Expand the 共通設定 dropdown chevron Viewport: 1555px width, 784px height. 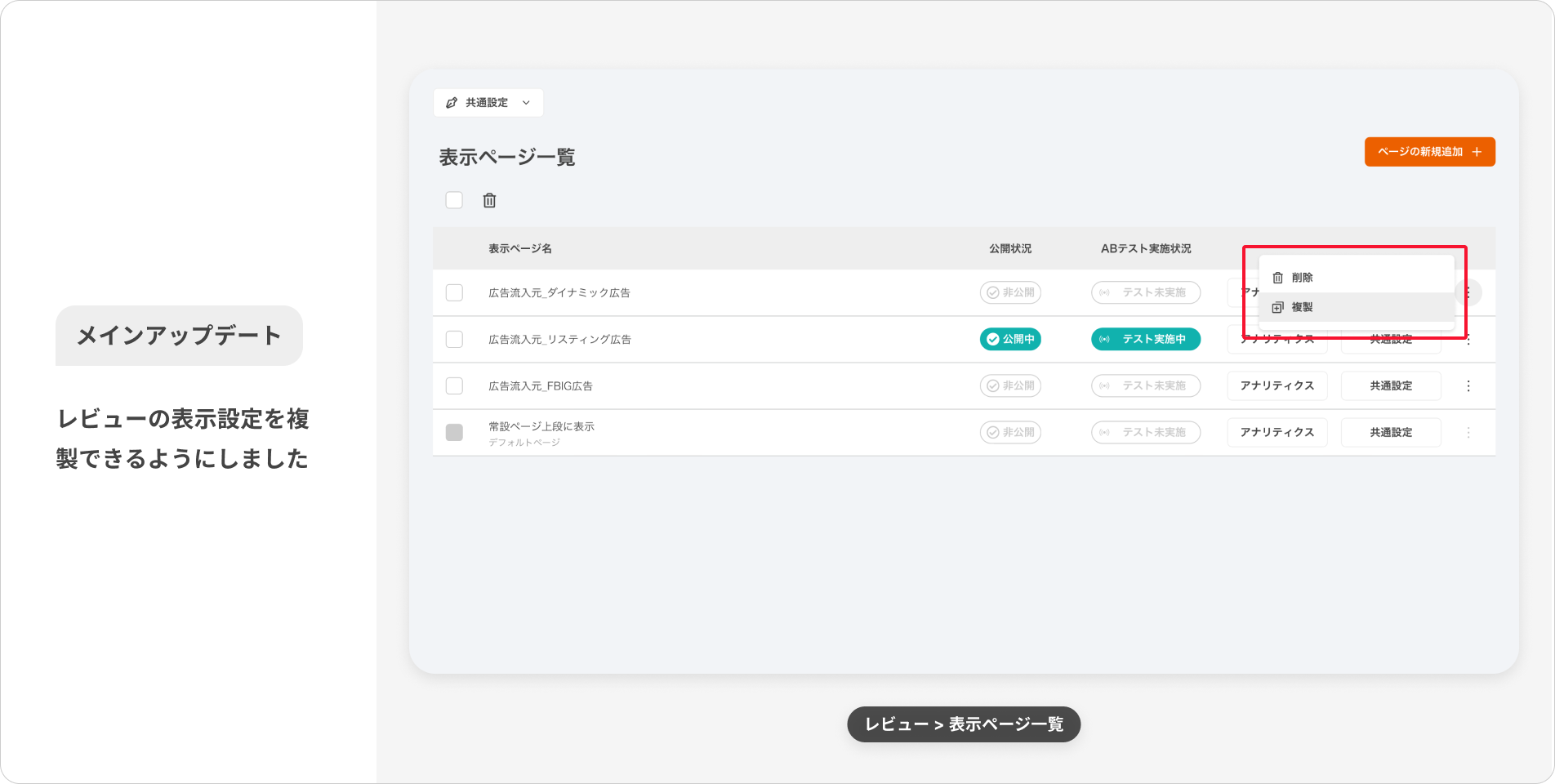(x=526, y=103)
